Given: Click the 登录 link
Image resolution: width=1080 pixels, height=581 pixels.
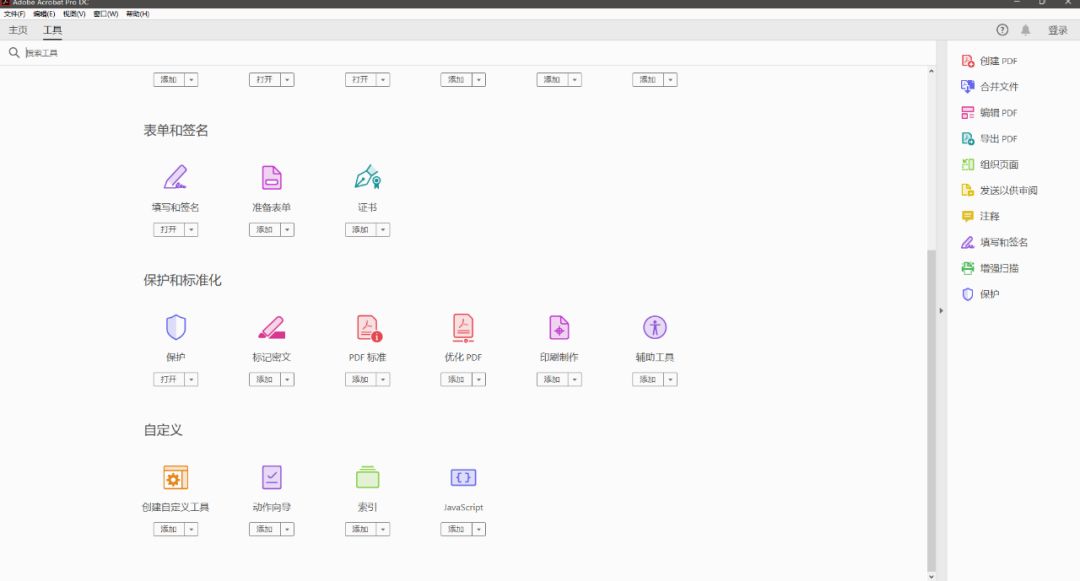Looking at the screenshot, I should [x=1057, y=29].
